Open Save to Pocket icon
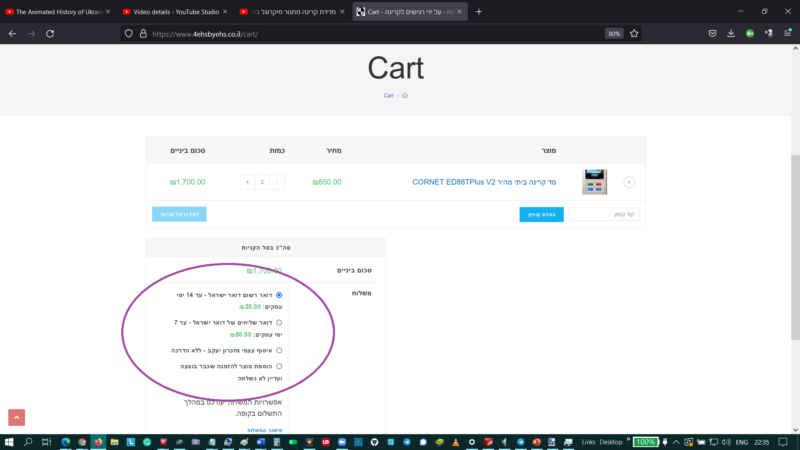800x450 pixels. pyautogui.click(x=712, y=34)
